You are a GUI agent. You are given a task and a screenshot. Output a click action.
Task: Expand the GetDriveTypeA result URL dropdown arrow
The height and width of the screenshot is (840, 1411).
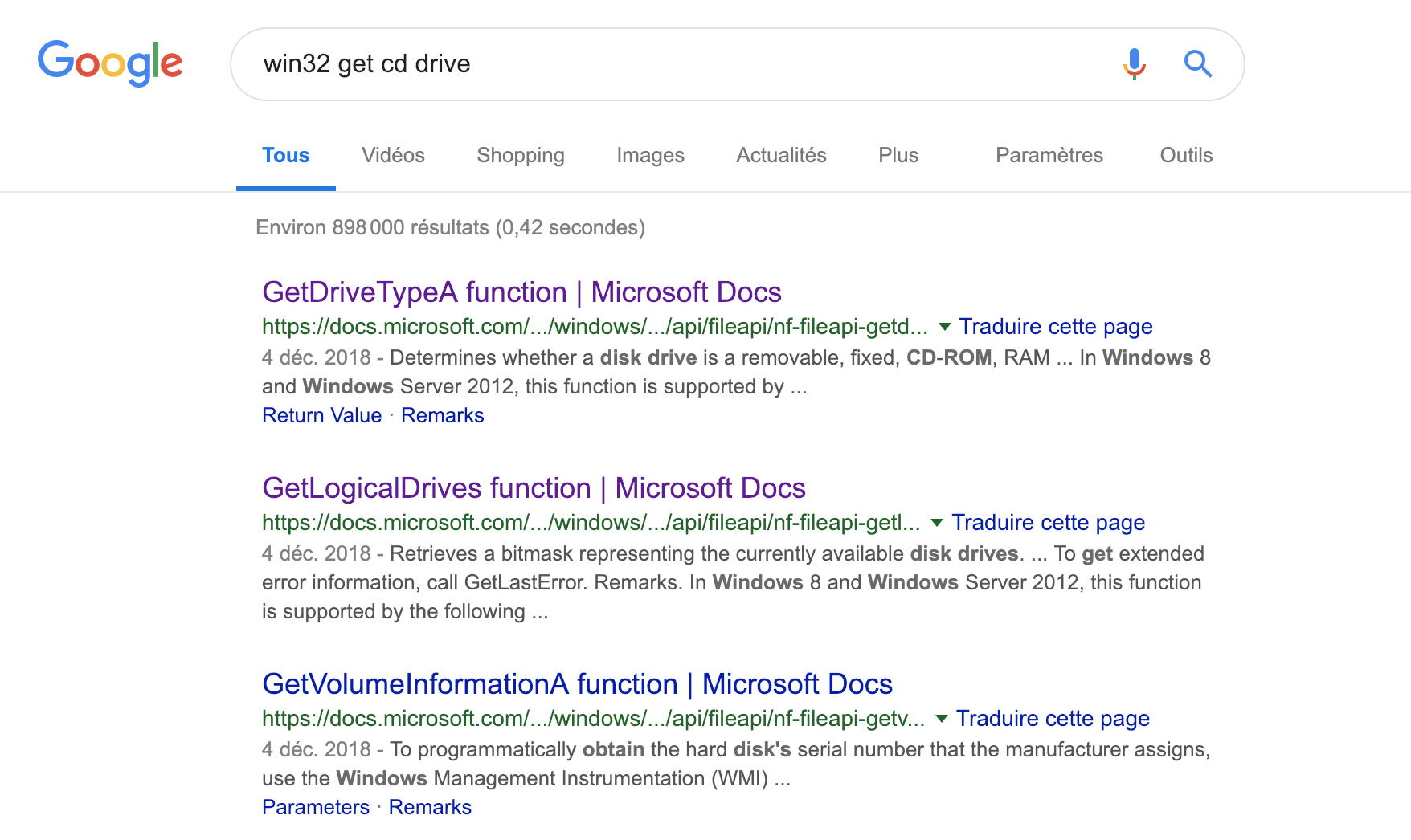(x=945, y=327)
